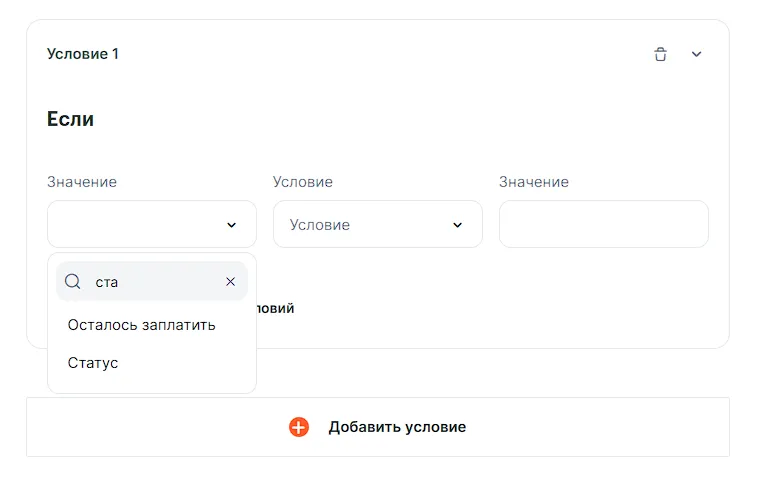Clear the "ста" search with the X icon
Image resolution: width=757 pixels, height=487 pixels.
pos(231,282)
